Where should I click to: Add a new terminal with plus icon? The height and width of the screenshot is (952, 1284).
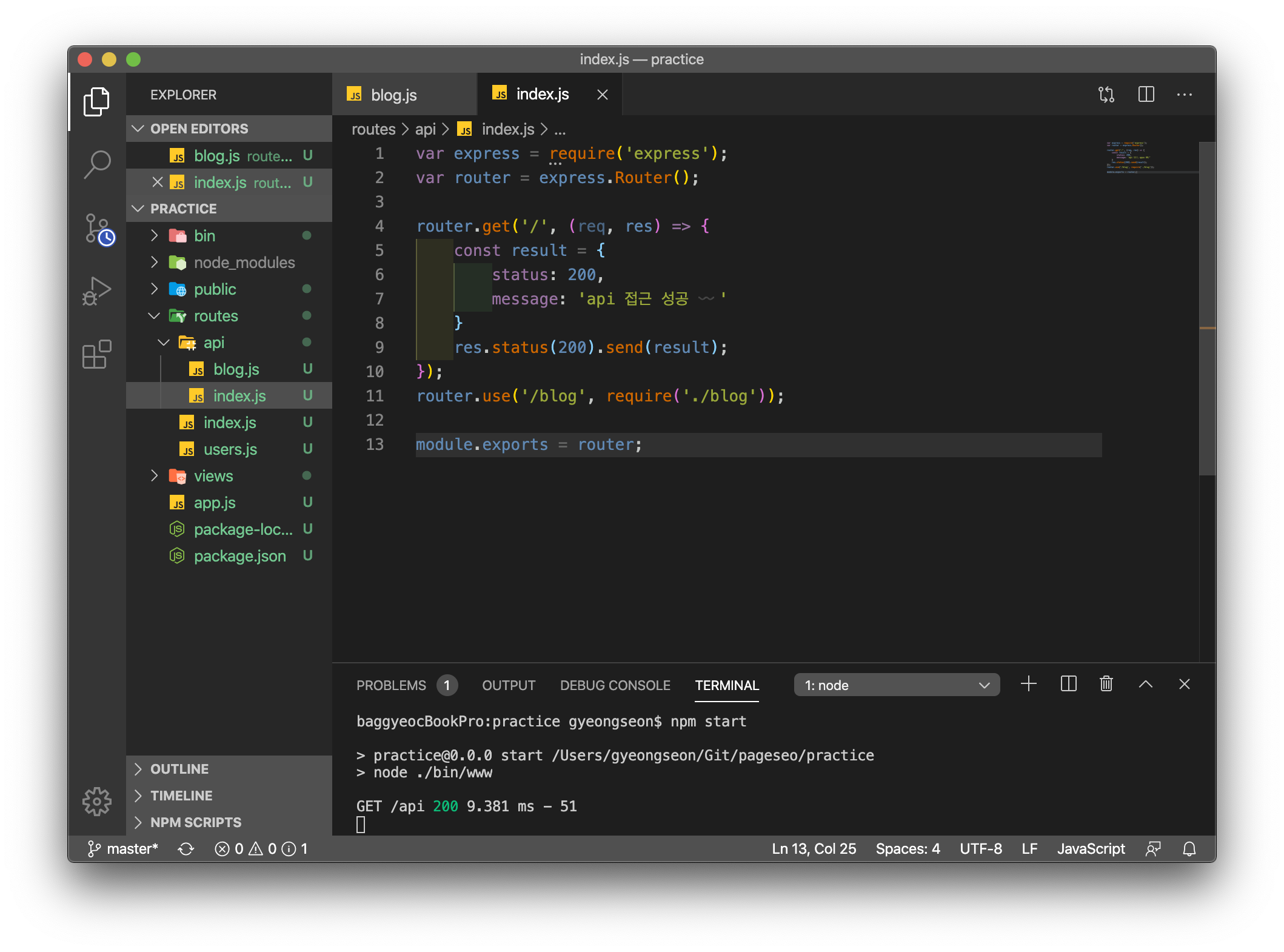1029,684
